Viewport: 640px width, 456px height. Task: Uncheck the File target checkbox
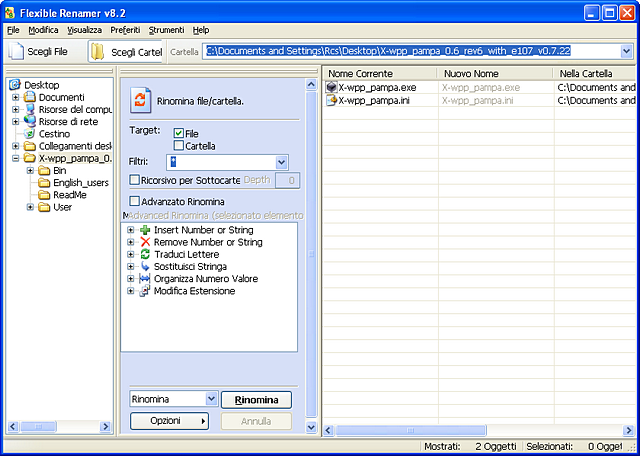click(x=178, y=133)
